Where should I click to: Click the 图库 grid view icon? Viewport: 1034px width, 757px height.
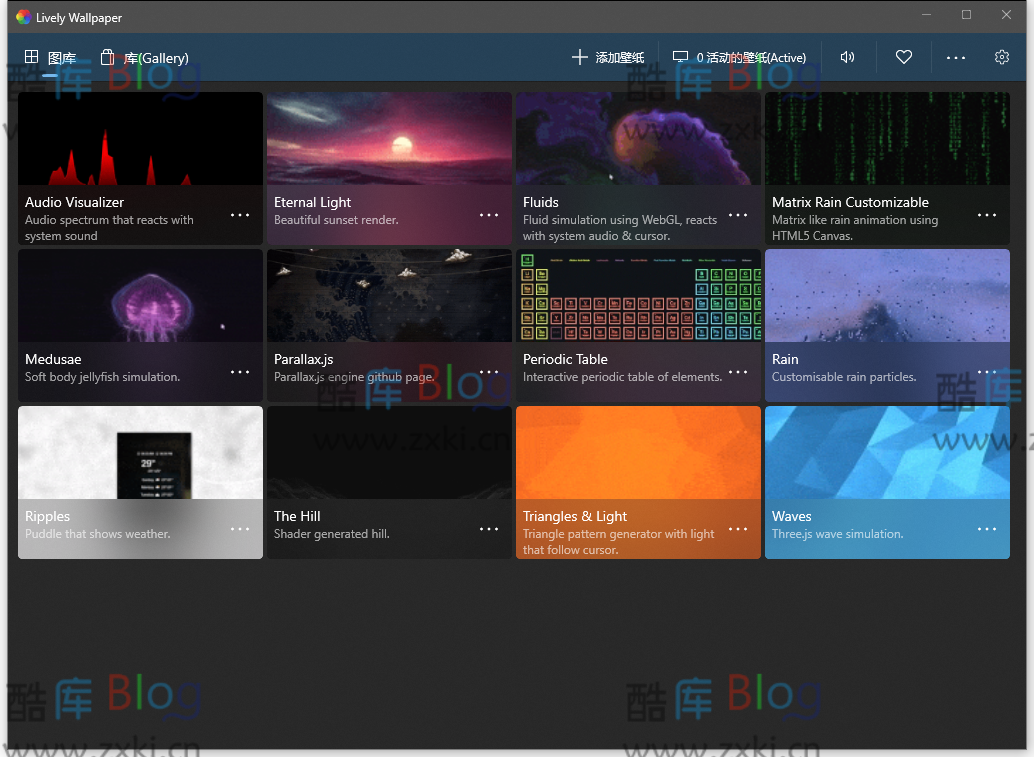point(29,57)
